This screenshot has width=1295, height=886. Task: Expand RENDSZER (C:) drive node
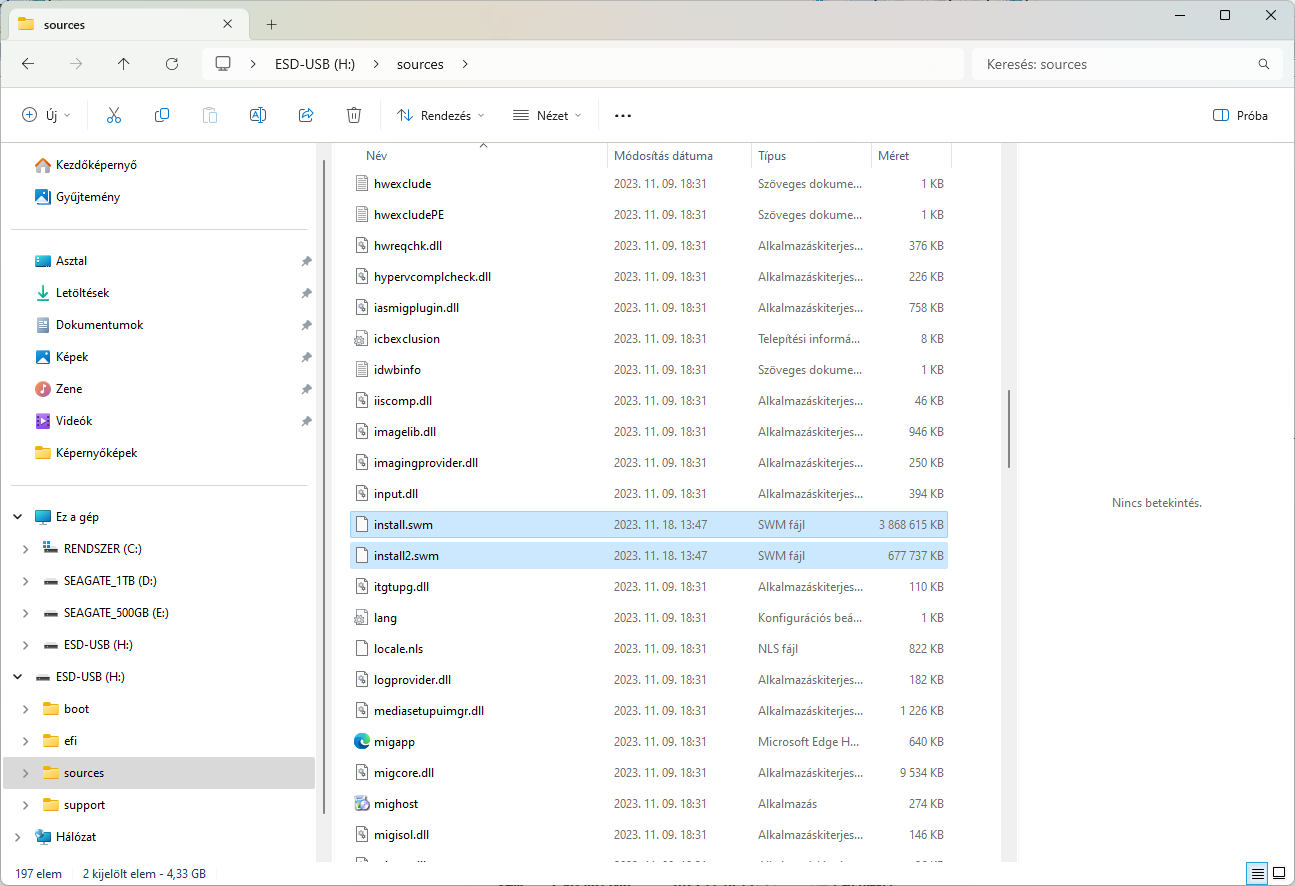point(26,549)
